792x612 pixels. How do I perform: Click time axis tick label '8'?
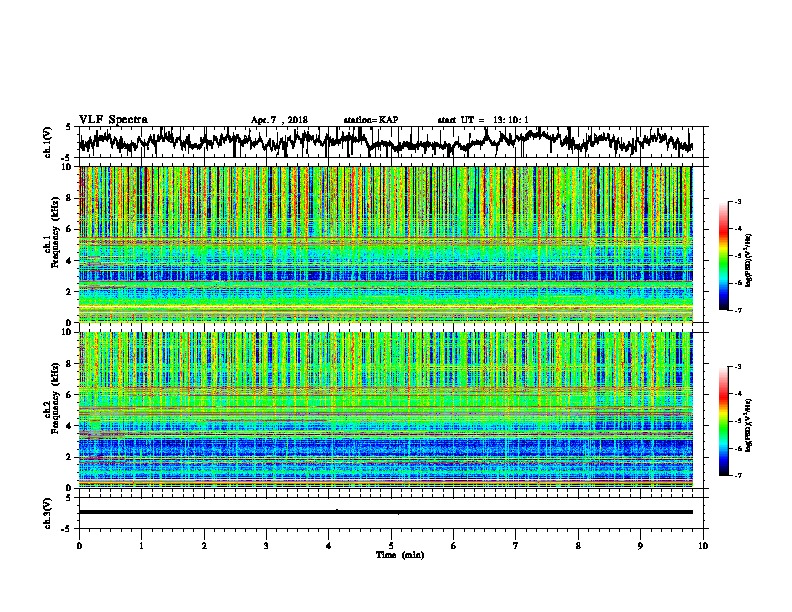click(x=578, y=546)
